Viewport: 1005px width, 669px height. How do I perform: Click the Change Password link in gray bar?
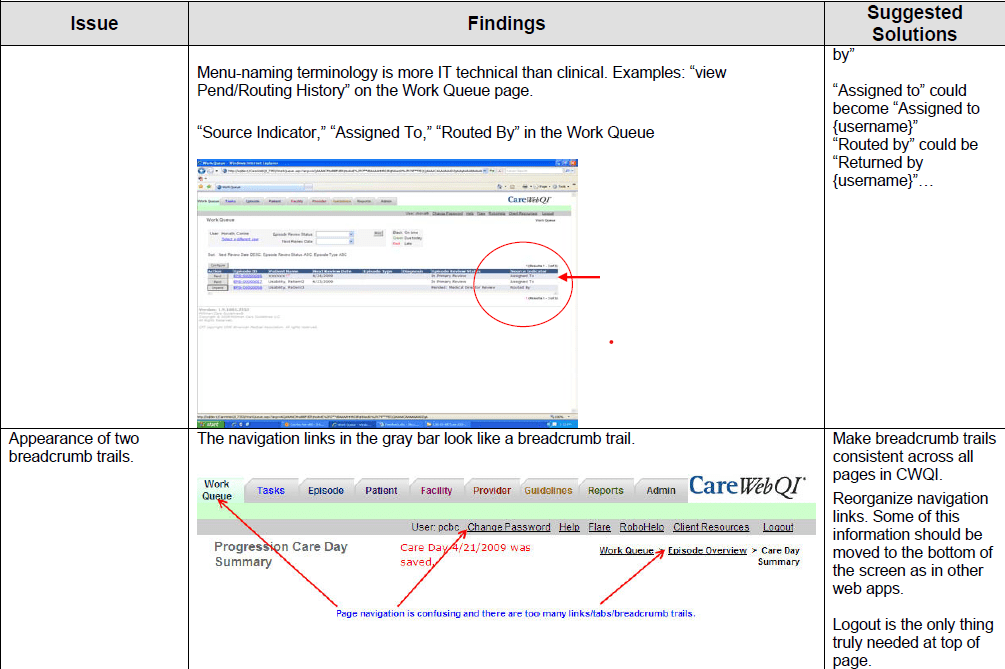coord(508,527)
